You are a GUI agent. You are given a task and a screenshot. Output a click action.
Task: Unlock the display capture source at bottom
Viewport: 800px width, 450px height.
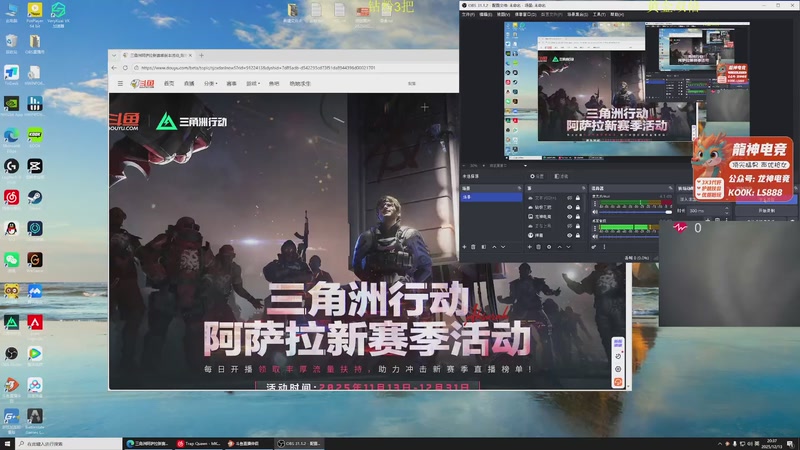coord(578,235)
